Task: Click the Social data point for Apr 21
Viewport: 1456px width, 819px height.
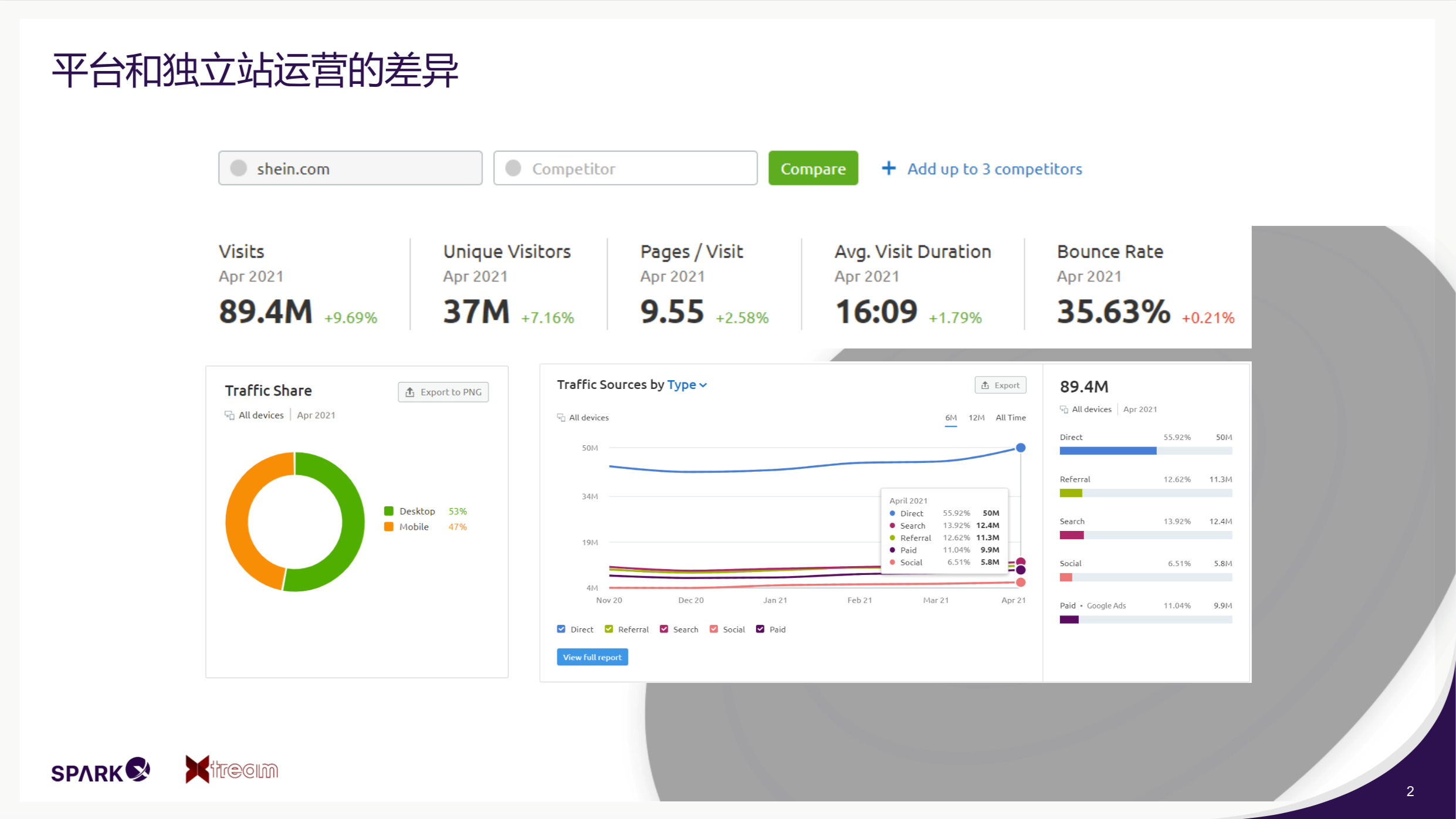Action: point(1021,583)
